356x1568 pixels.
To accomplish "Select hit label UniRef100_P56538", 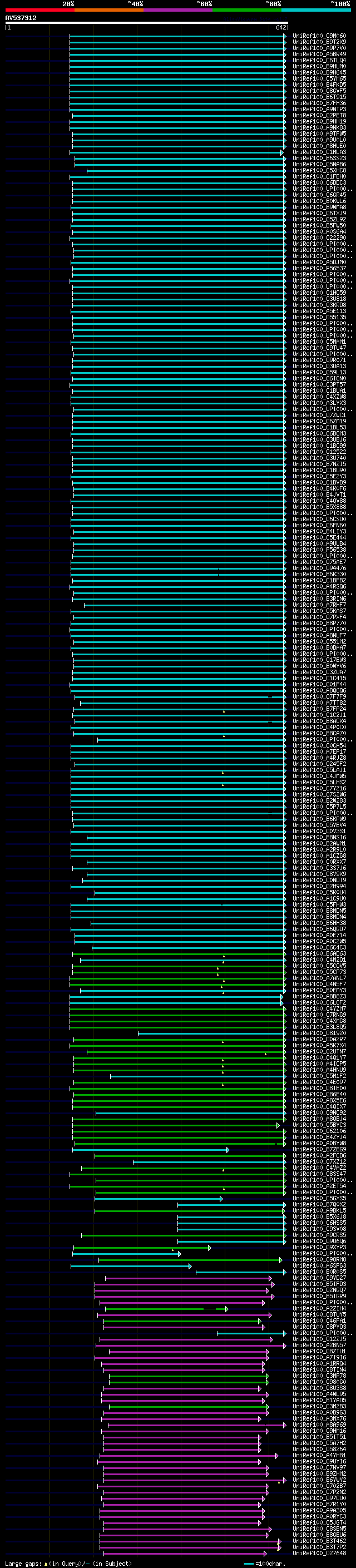I will coord(319,550).
